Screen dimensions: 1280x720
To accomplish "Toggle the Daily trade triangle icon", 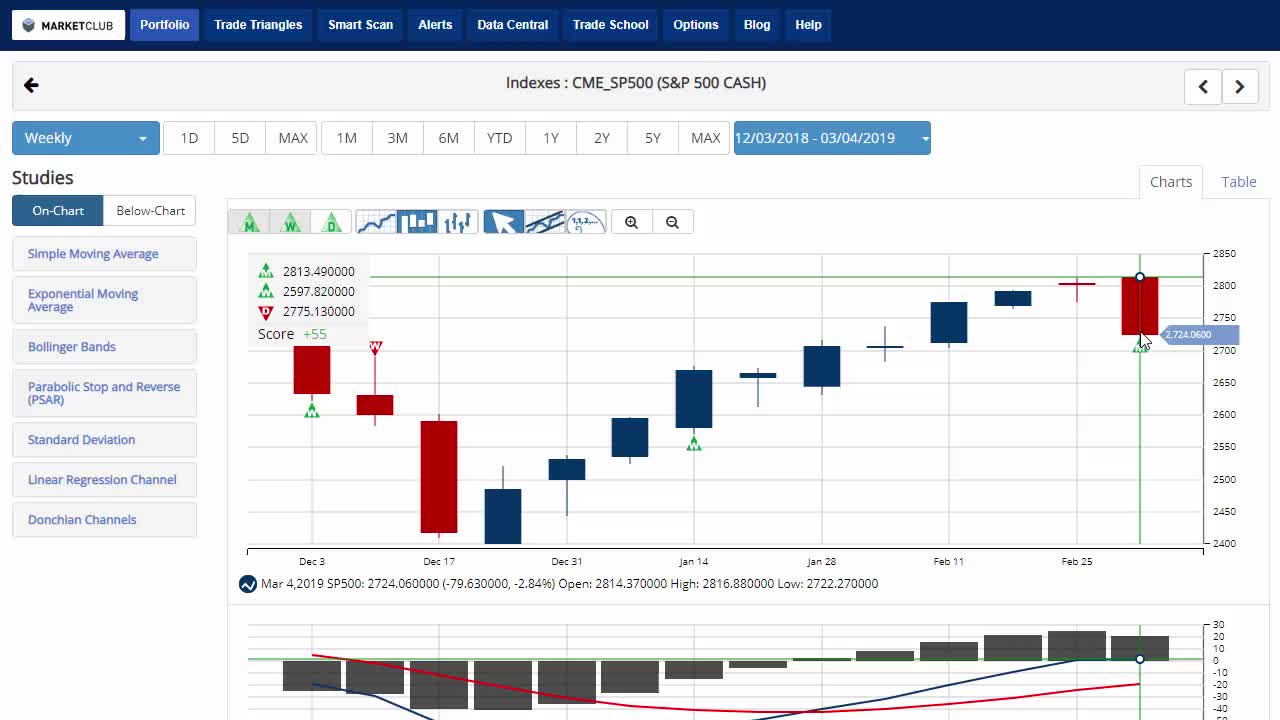I will [x=332, y=222].
